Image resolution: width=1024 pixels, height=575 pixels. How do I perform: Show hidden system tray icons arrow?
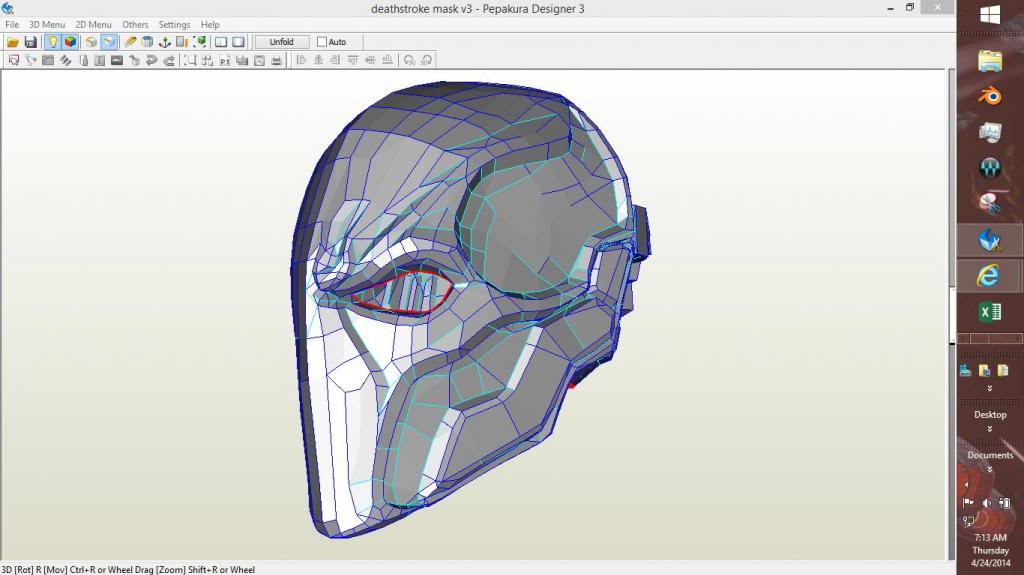point(967,485)
